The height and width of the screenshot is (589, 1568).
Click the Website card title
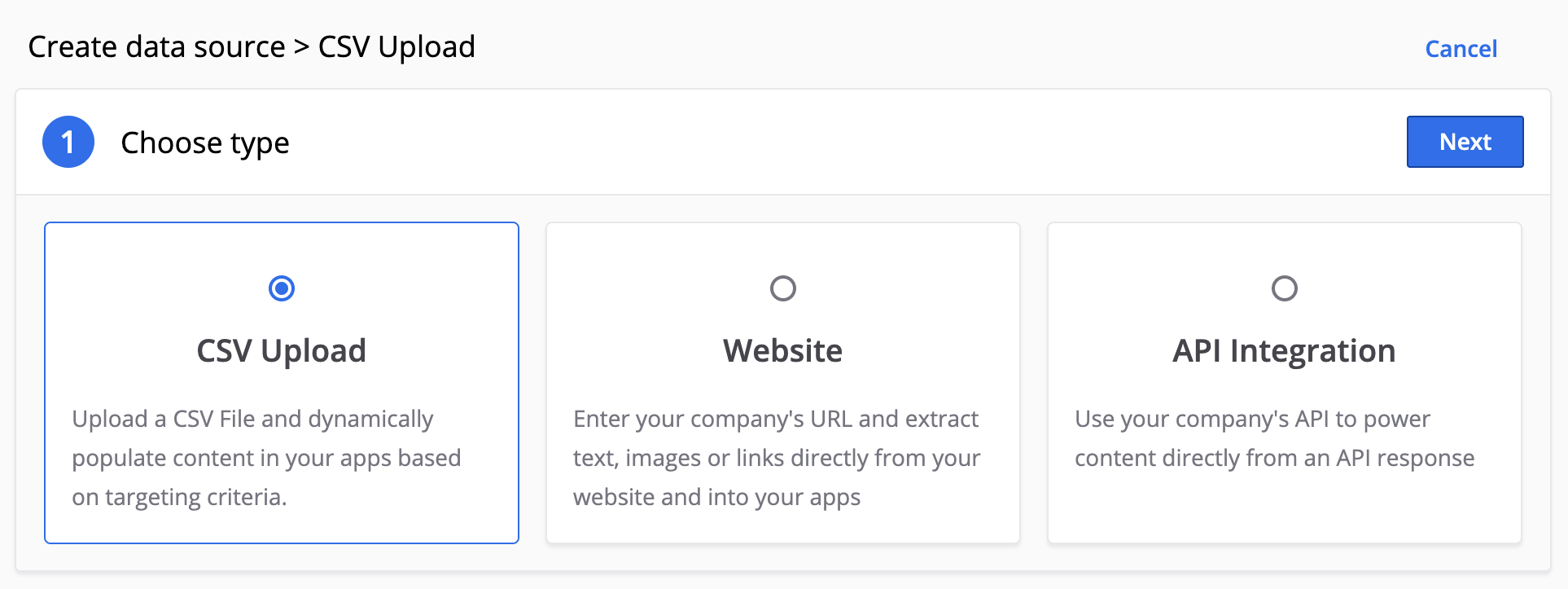coord(782,350)
